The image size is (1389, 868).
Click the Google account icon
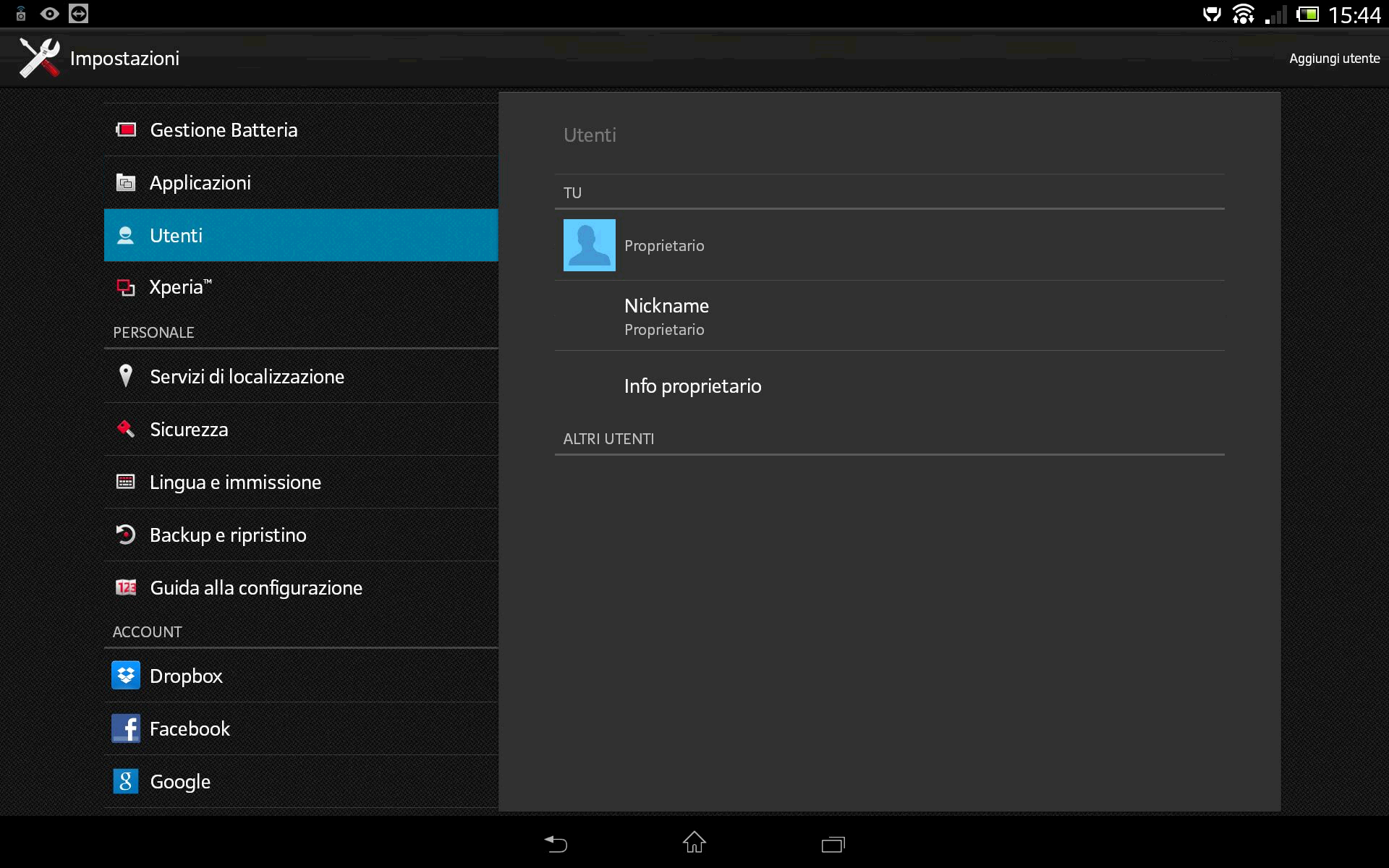pyautogui.click(x=126, y=781)
